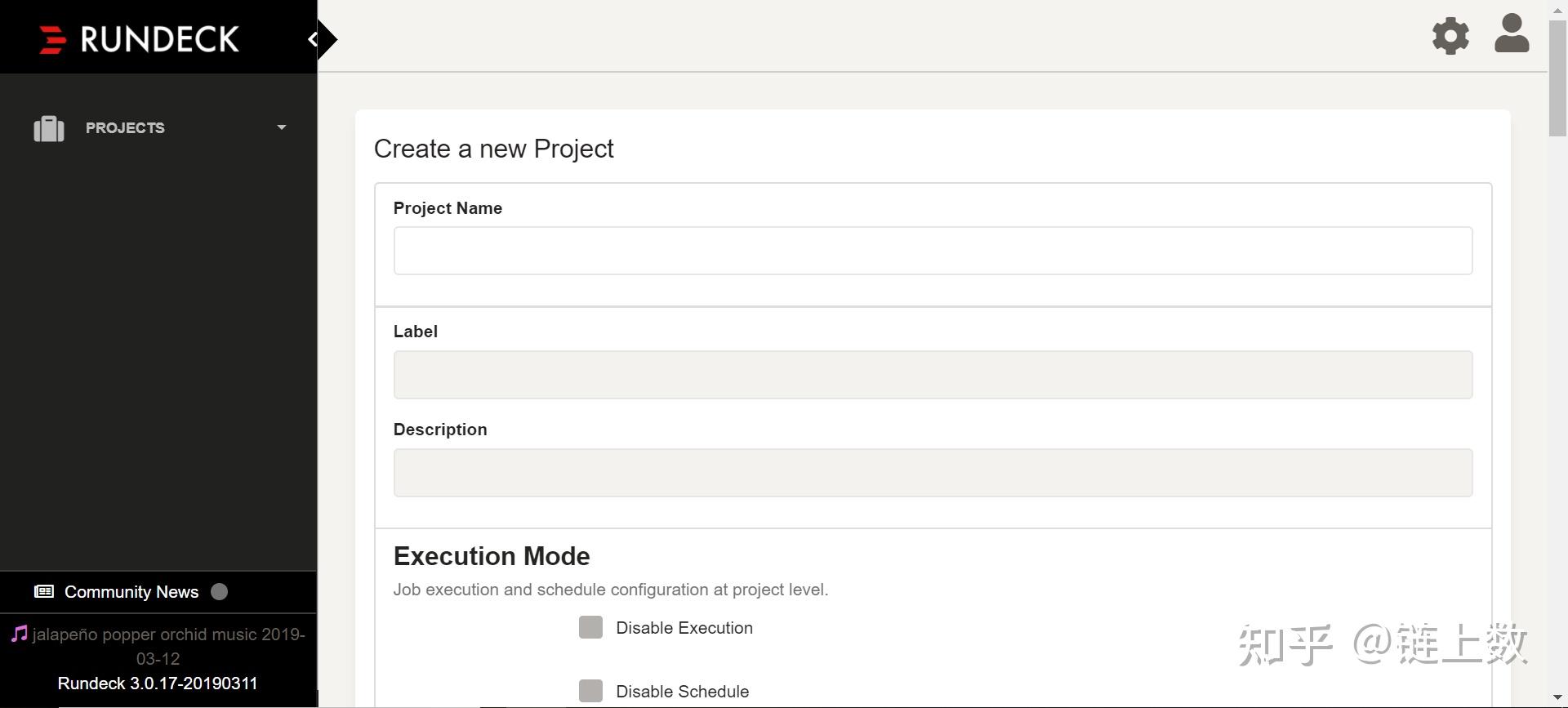Open the settings gear menu

pyautogui.click(x=1450, y=37)
